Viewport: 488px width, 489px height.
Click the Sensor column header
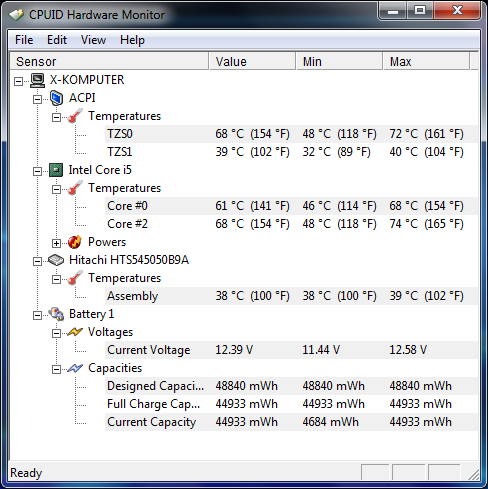point(109,61)
